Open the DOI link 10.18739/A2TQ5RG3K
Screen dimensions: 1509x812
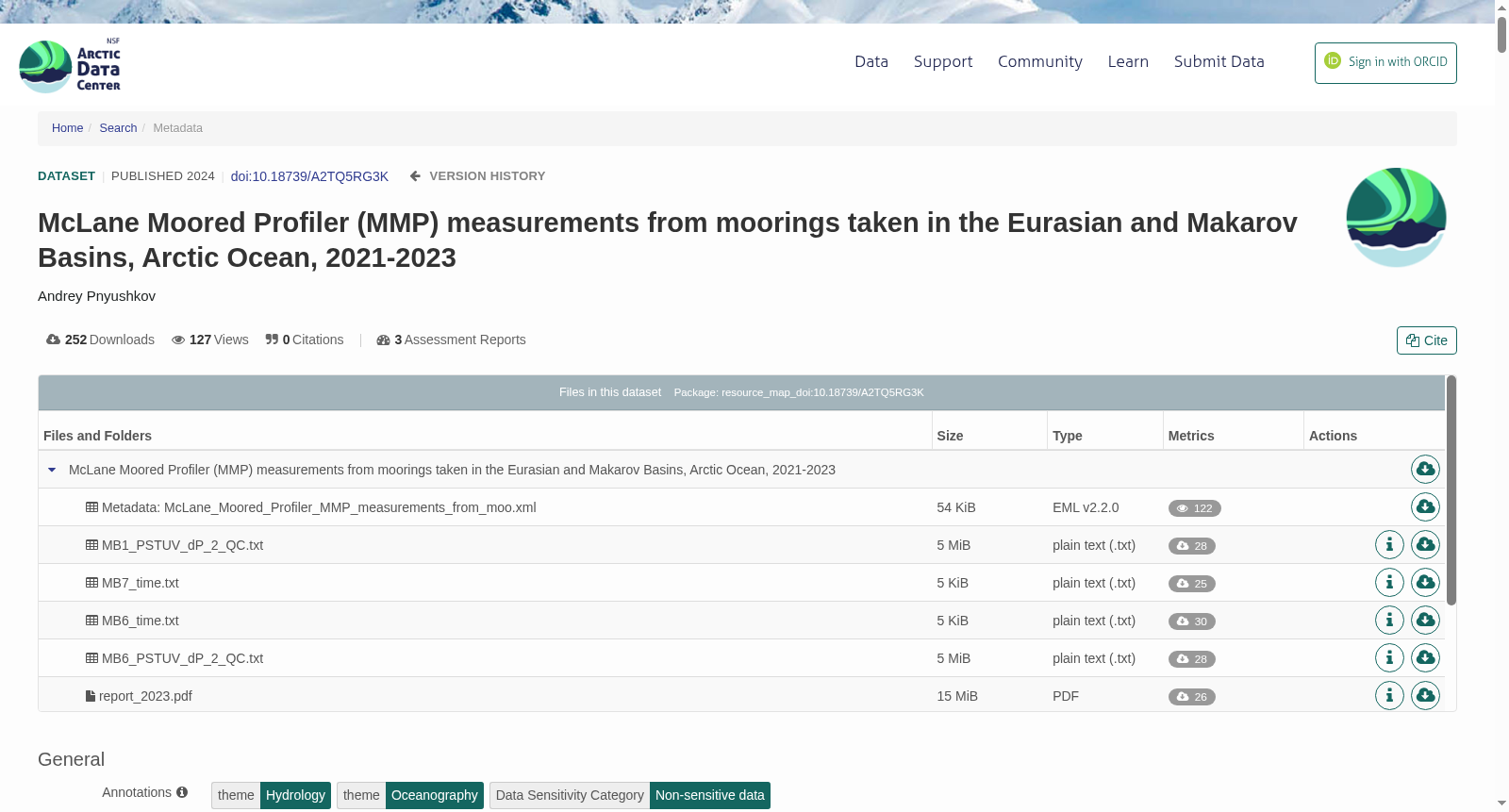click(309, 176)
